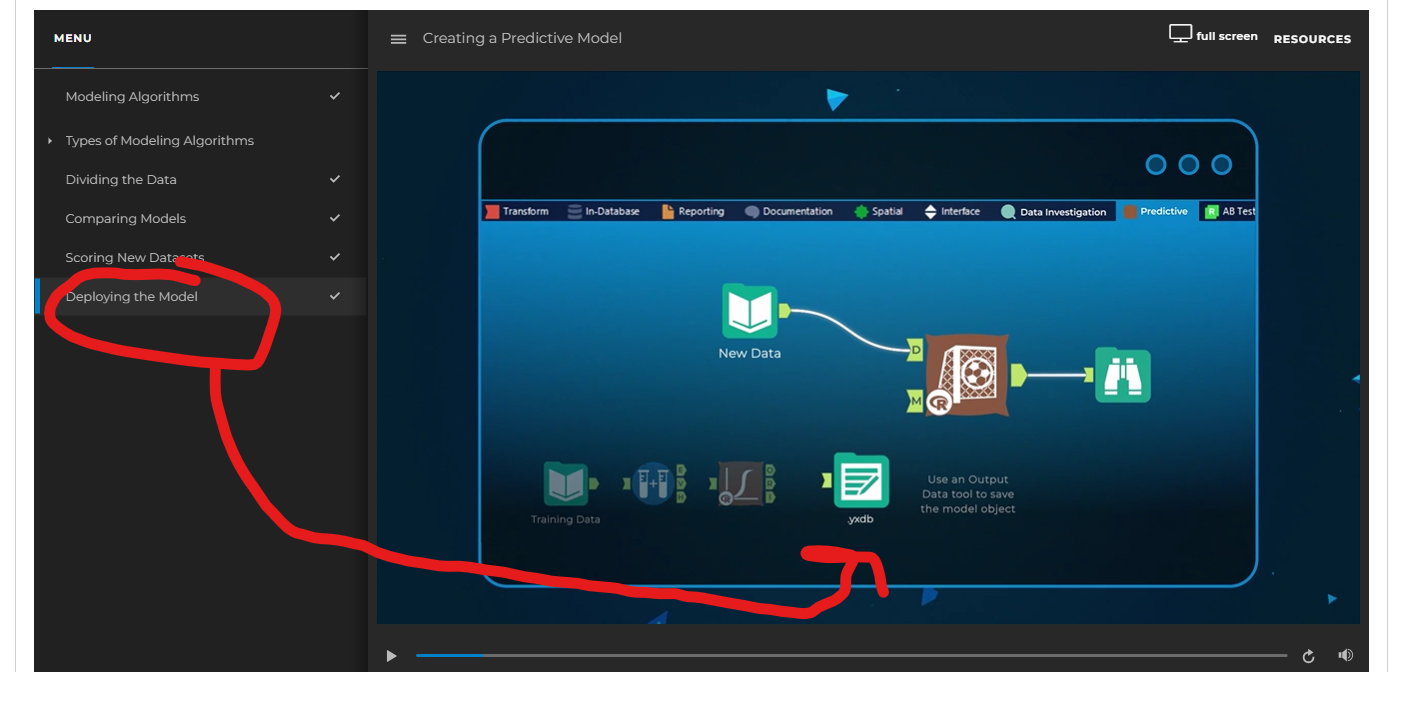Image resolution: width=1406 pixels, height=720 pixels.
Task: Click the checkmark next to Dividing the Data
Action: 335,179
